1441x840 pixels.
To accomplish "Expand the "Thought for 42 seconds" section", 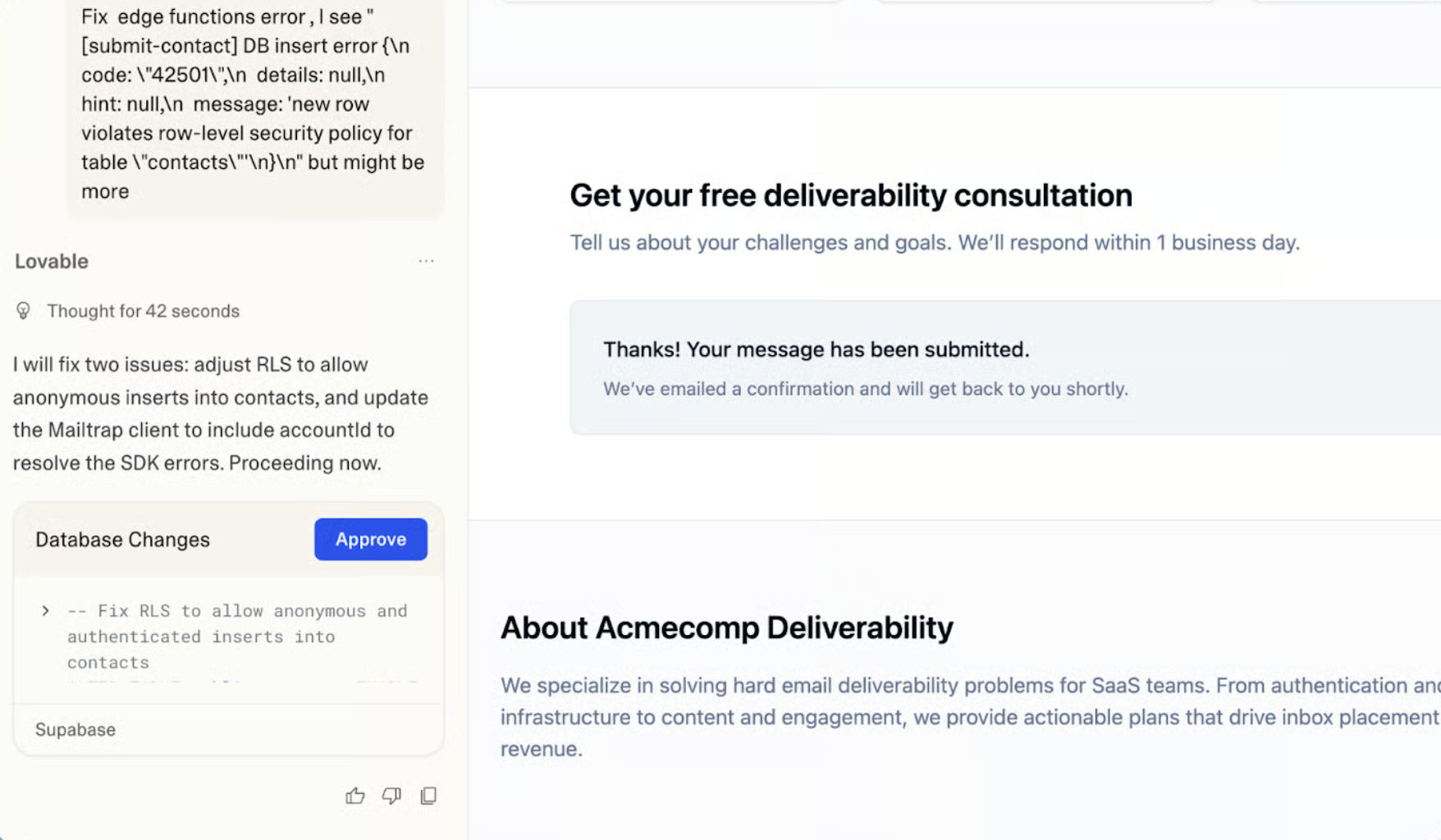I will click(143, 311).
